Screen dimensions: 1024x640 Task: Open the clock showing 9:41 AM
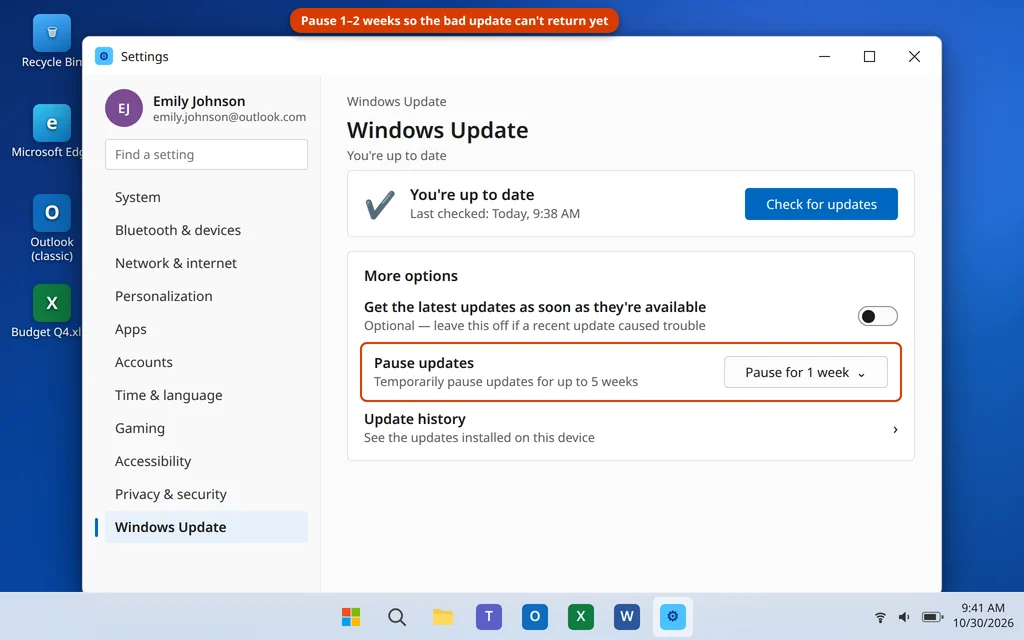click(983, 615)
